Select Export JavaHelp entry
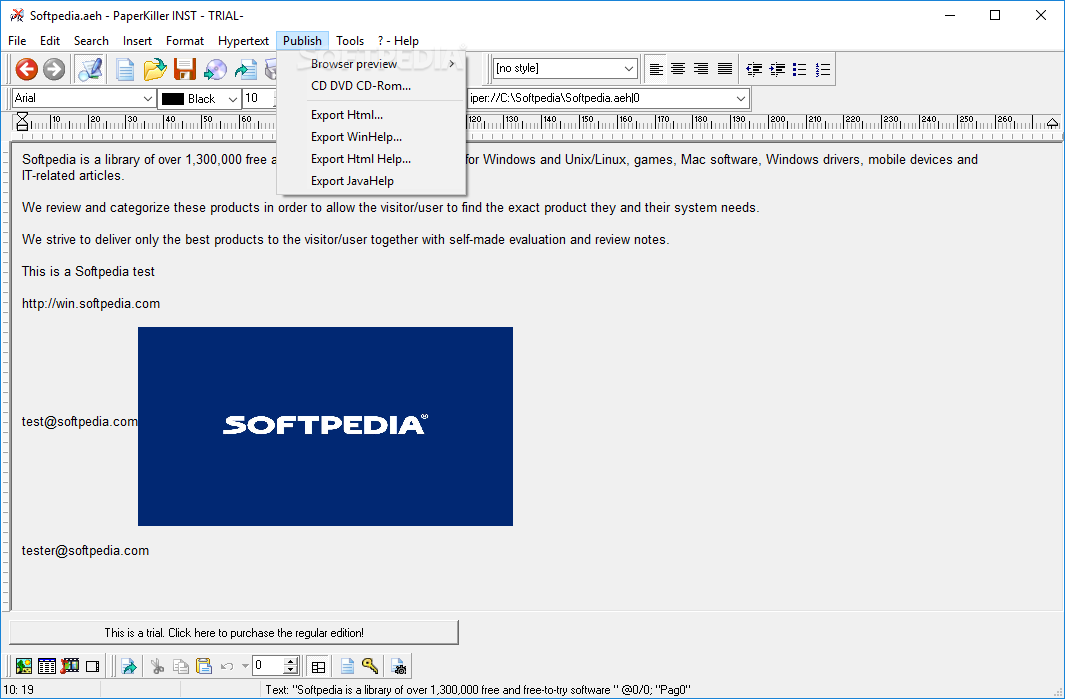 372,181
